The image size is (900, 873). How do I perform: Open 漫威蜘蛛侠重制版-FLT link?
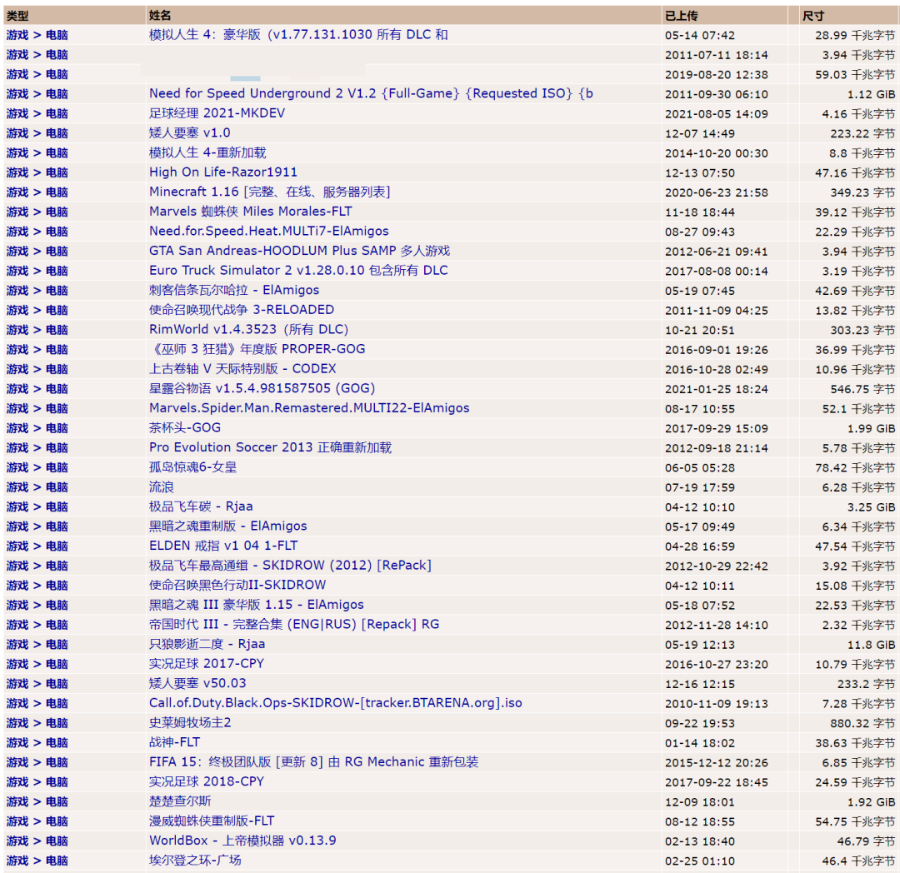click(211, 821)
